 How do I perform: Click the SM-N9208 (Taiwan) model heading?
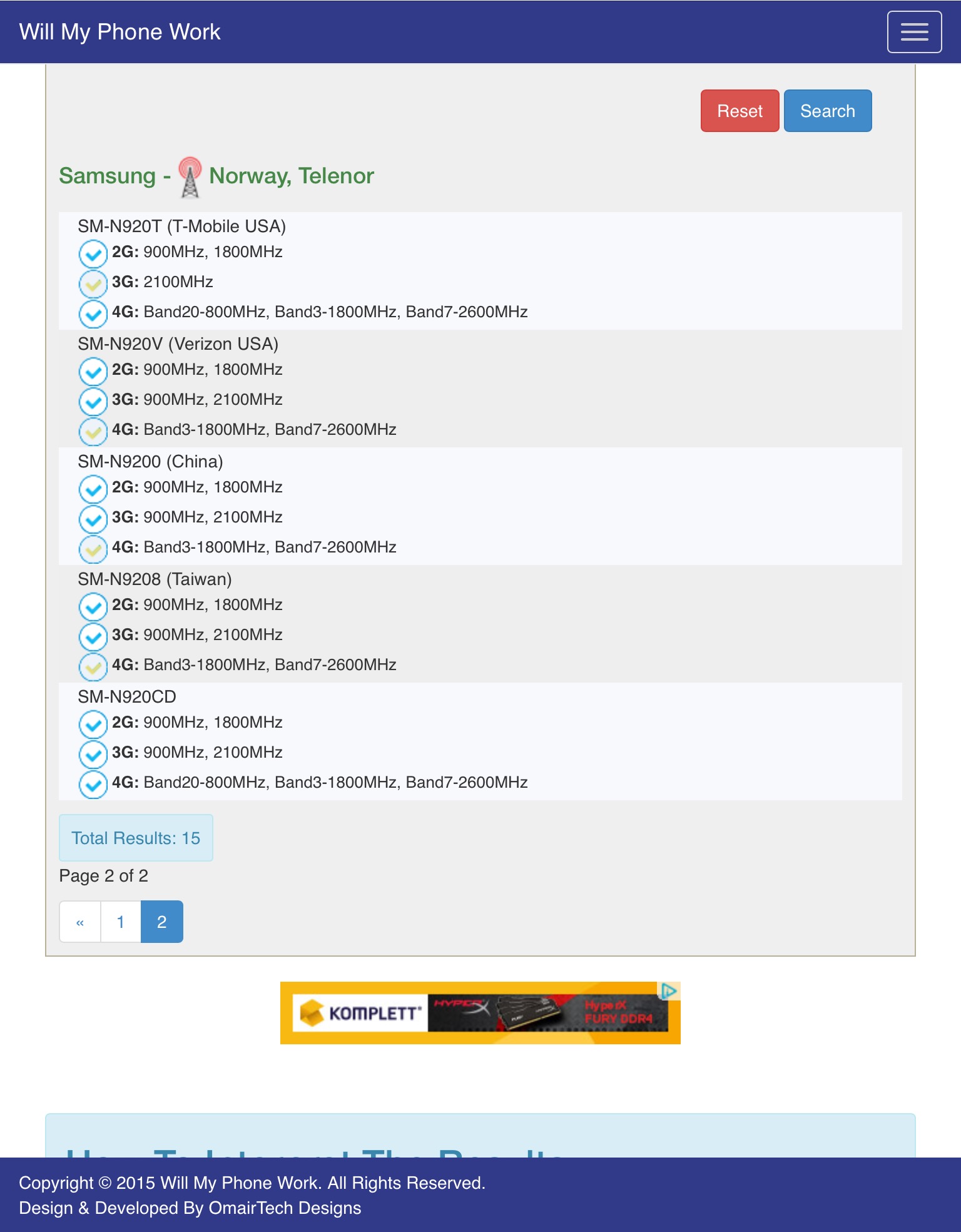155,579
